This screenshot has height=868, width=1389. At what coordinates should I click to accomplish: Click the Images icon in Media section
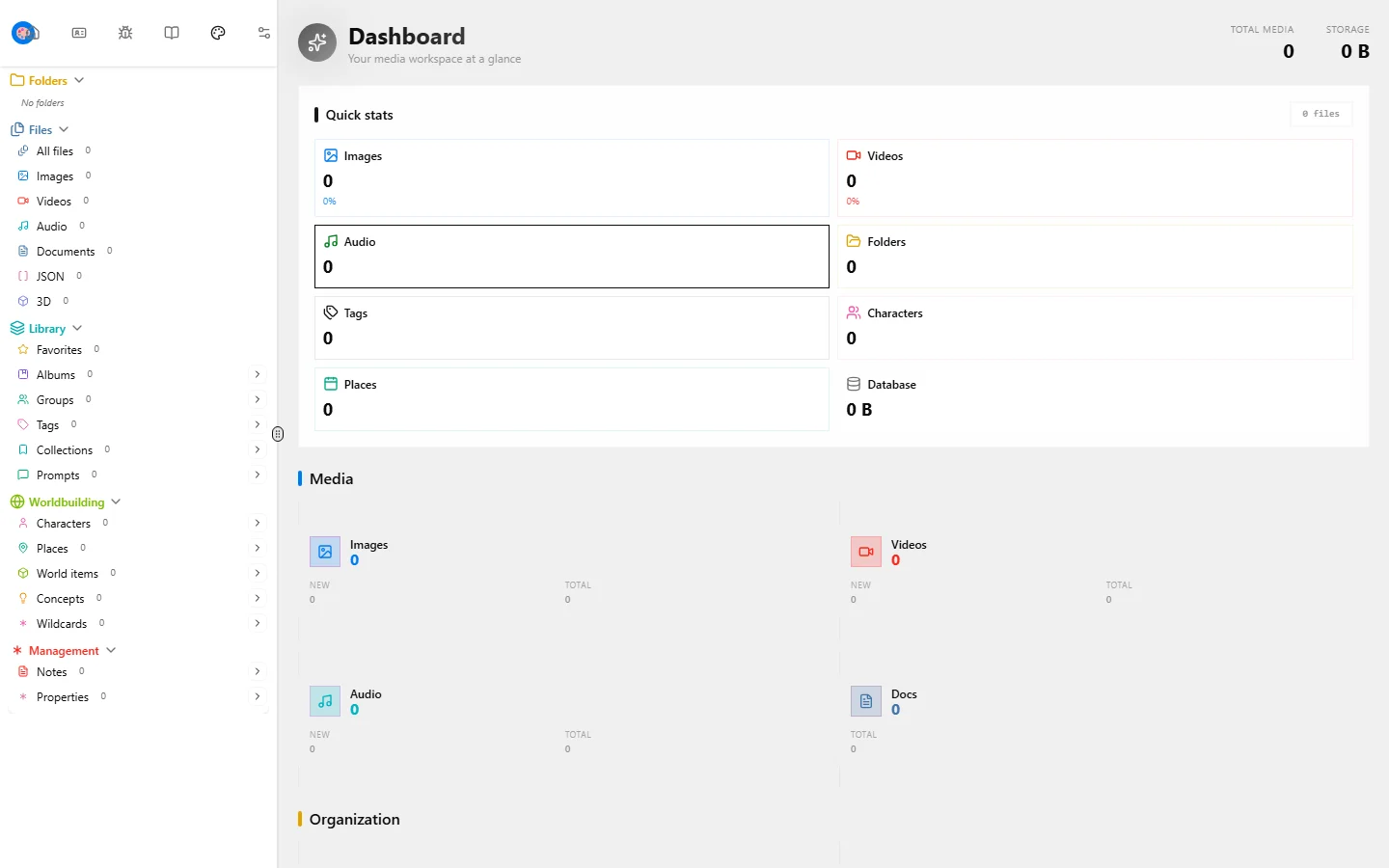[x=325, y=552]
